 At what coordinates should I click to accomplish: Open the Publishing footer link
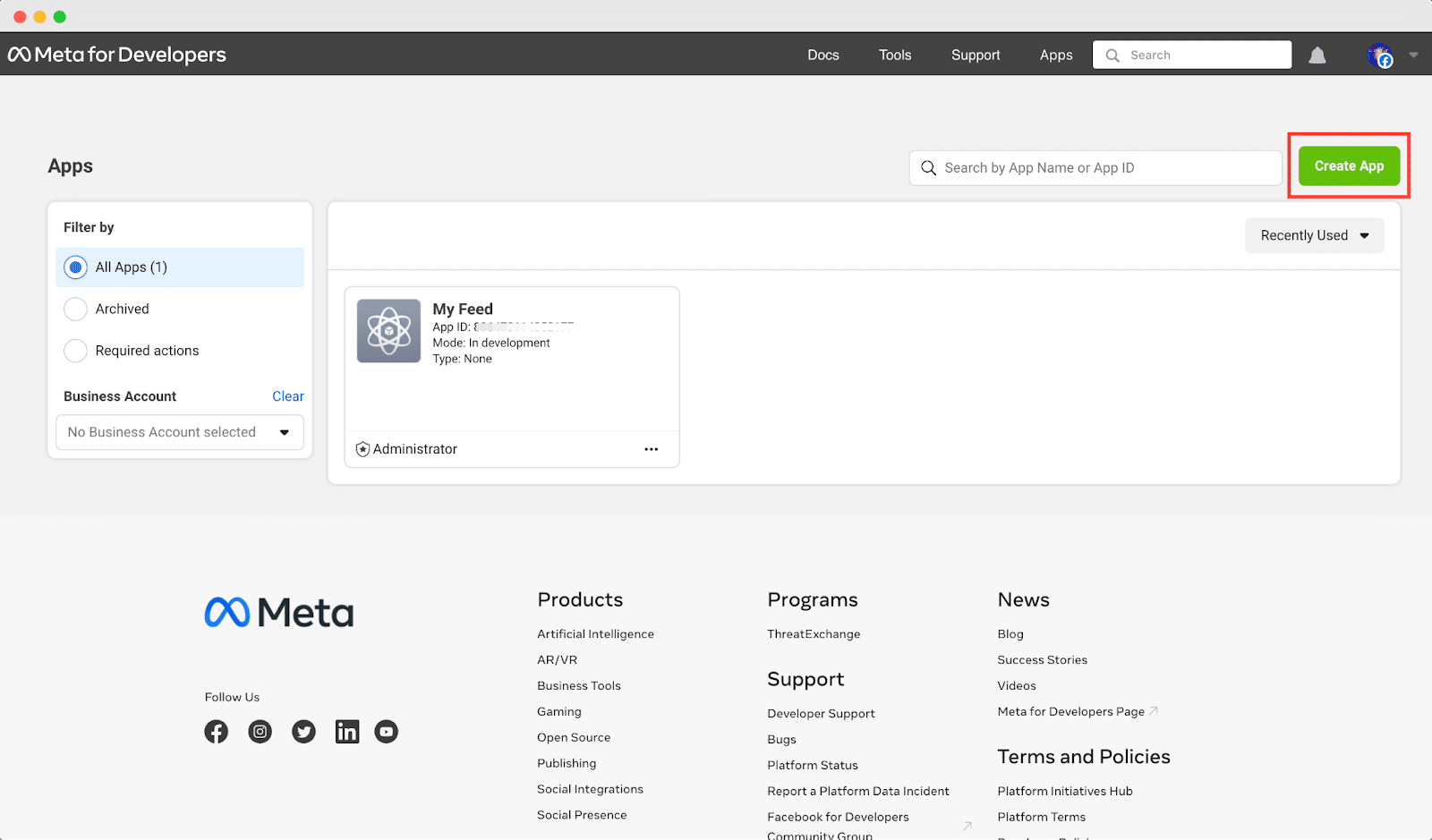pos(567,764)
